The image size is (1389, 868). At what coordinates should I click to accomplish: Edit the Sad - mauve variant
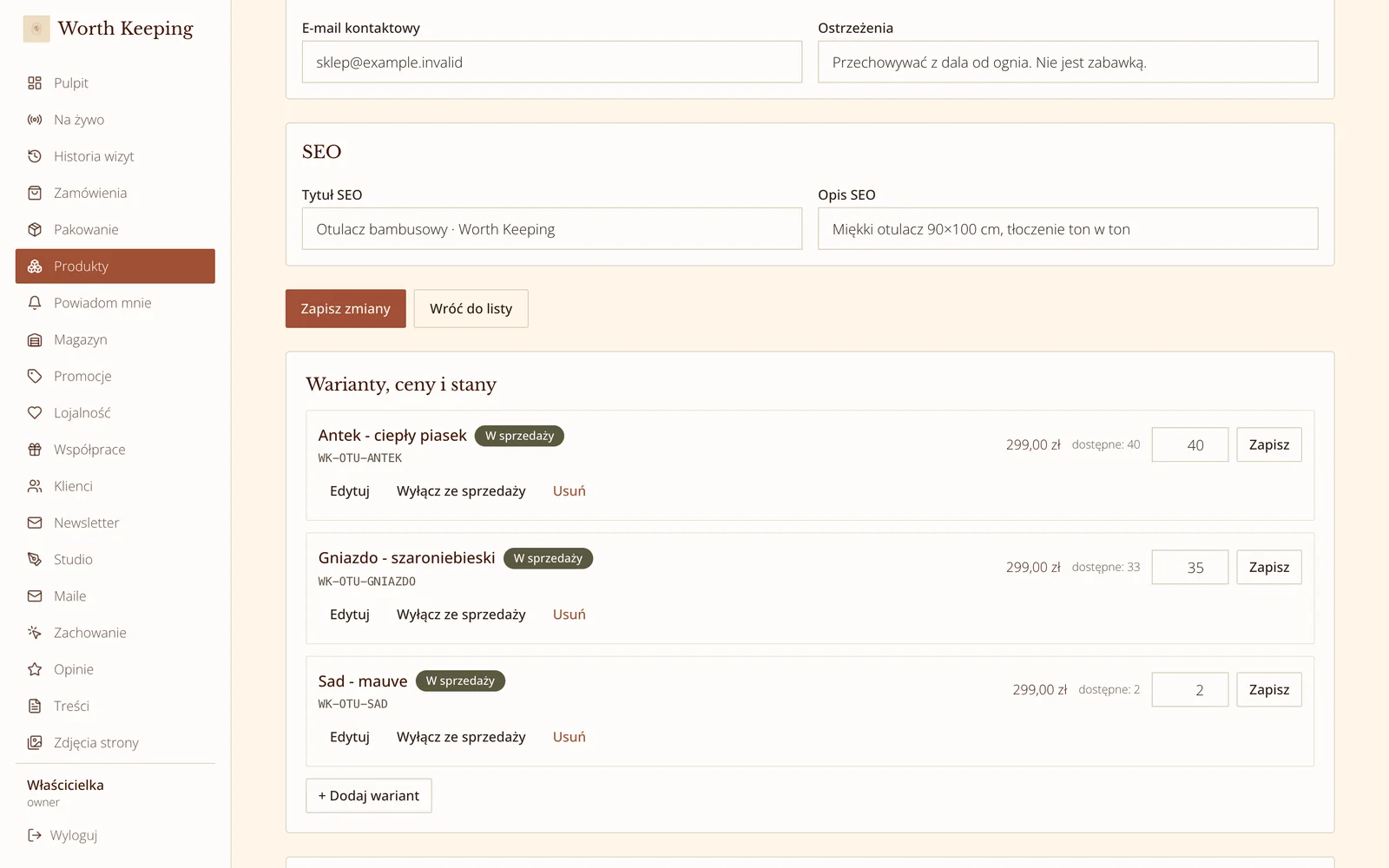350,737
